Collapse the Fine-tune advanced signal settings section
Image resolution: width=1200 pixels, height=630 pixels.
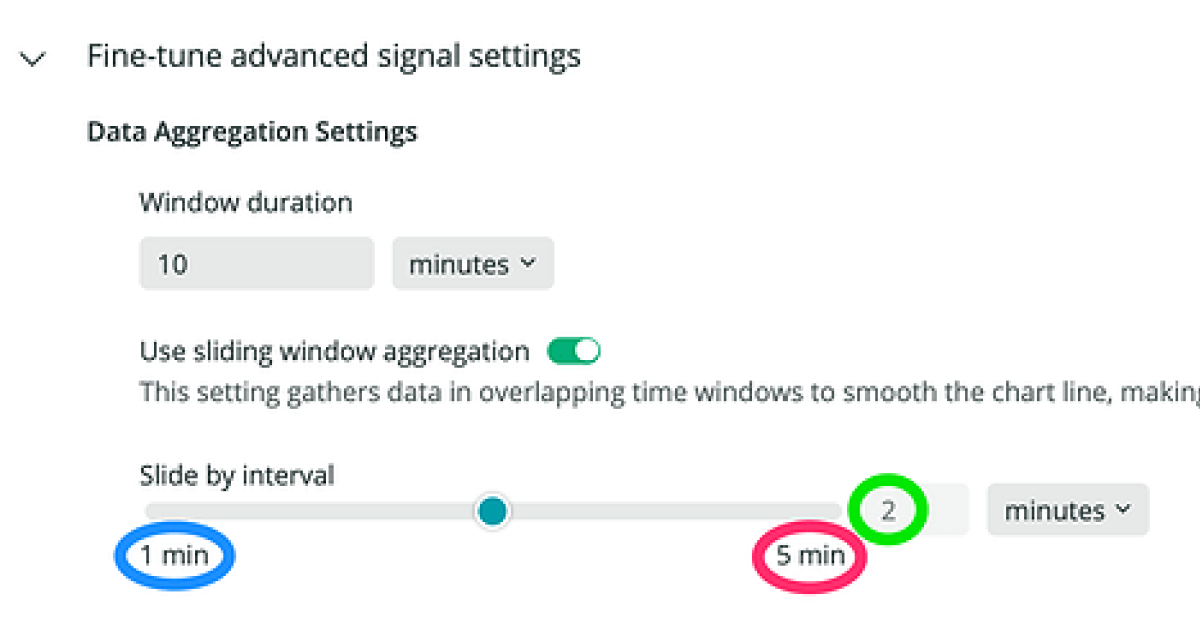tap(33, 57)
